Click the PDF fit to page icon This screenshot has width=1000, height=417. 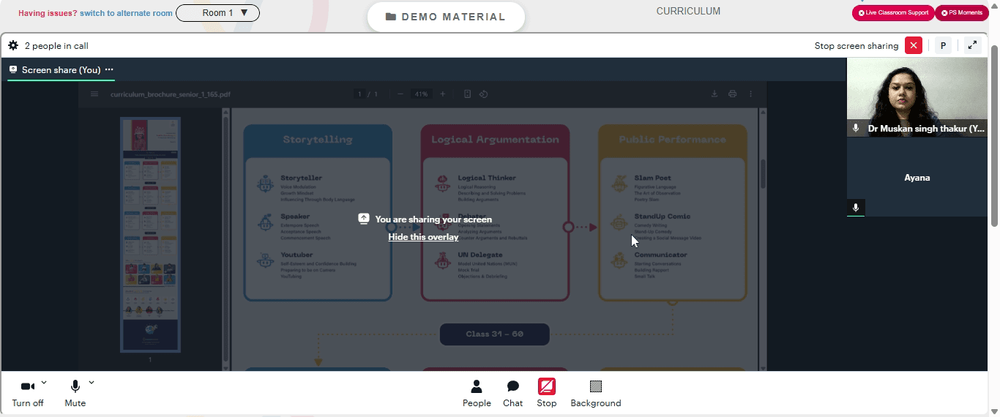click(x=467, y=94)
